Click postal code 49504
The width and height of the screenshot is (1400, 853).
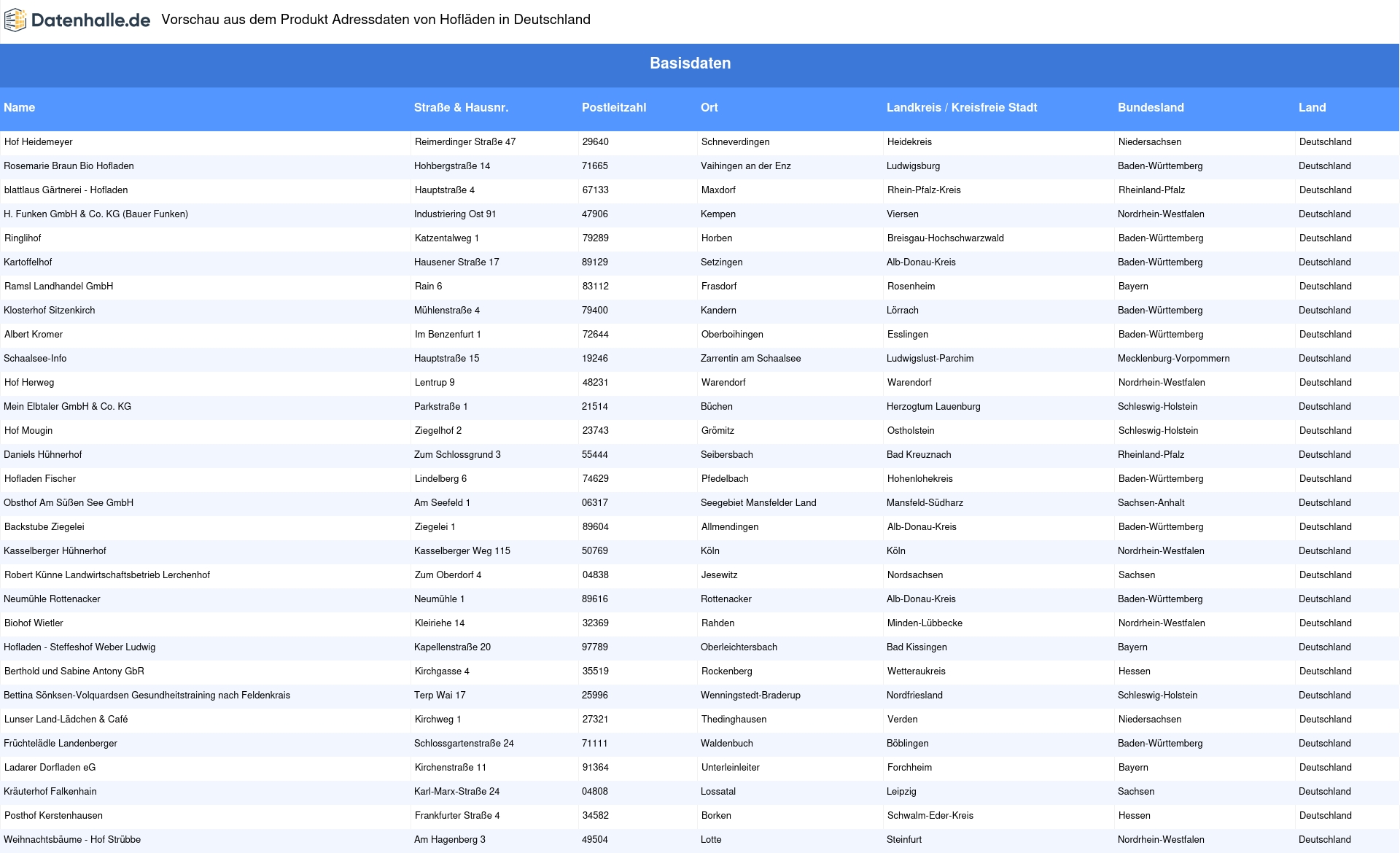point(594,840)
